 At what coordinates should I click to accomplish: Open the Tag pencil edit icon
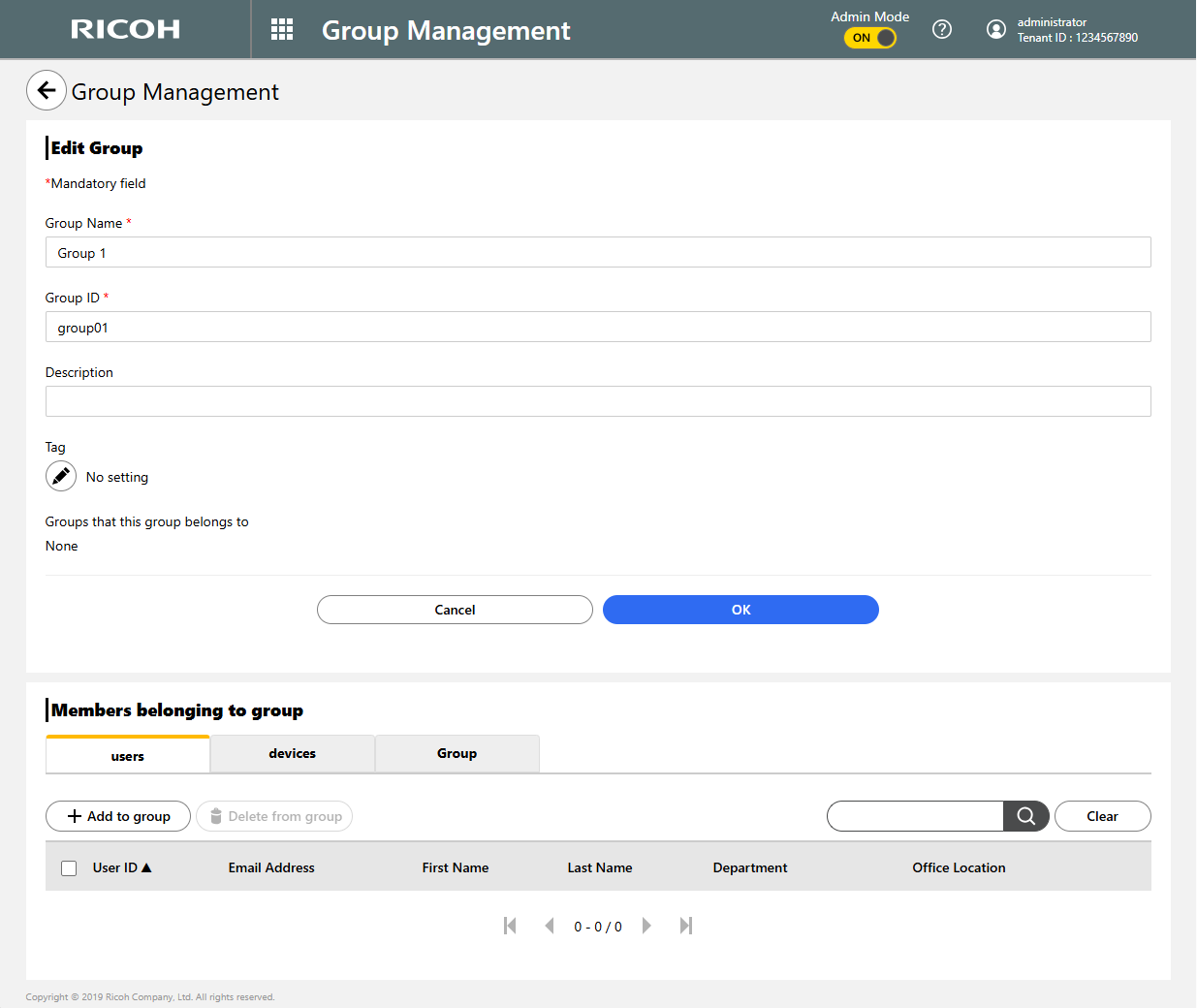[60, 476]
